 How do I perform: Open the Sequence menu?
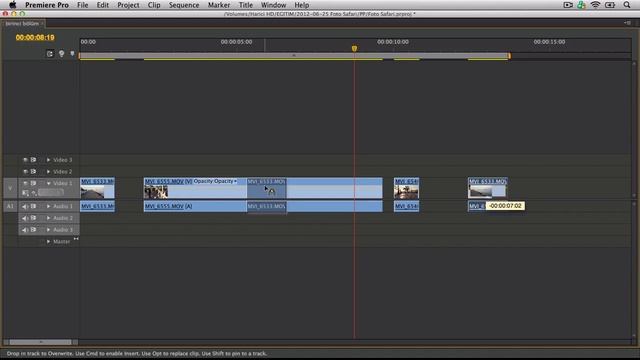tap(184, 5)
